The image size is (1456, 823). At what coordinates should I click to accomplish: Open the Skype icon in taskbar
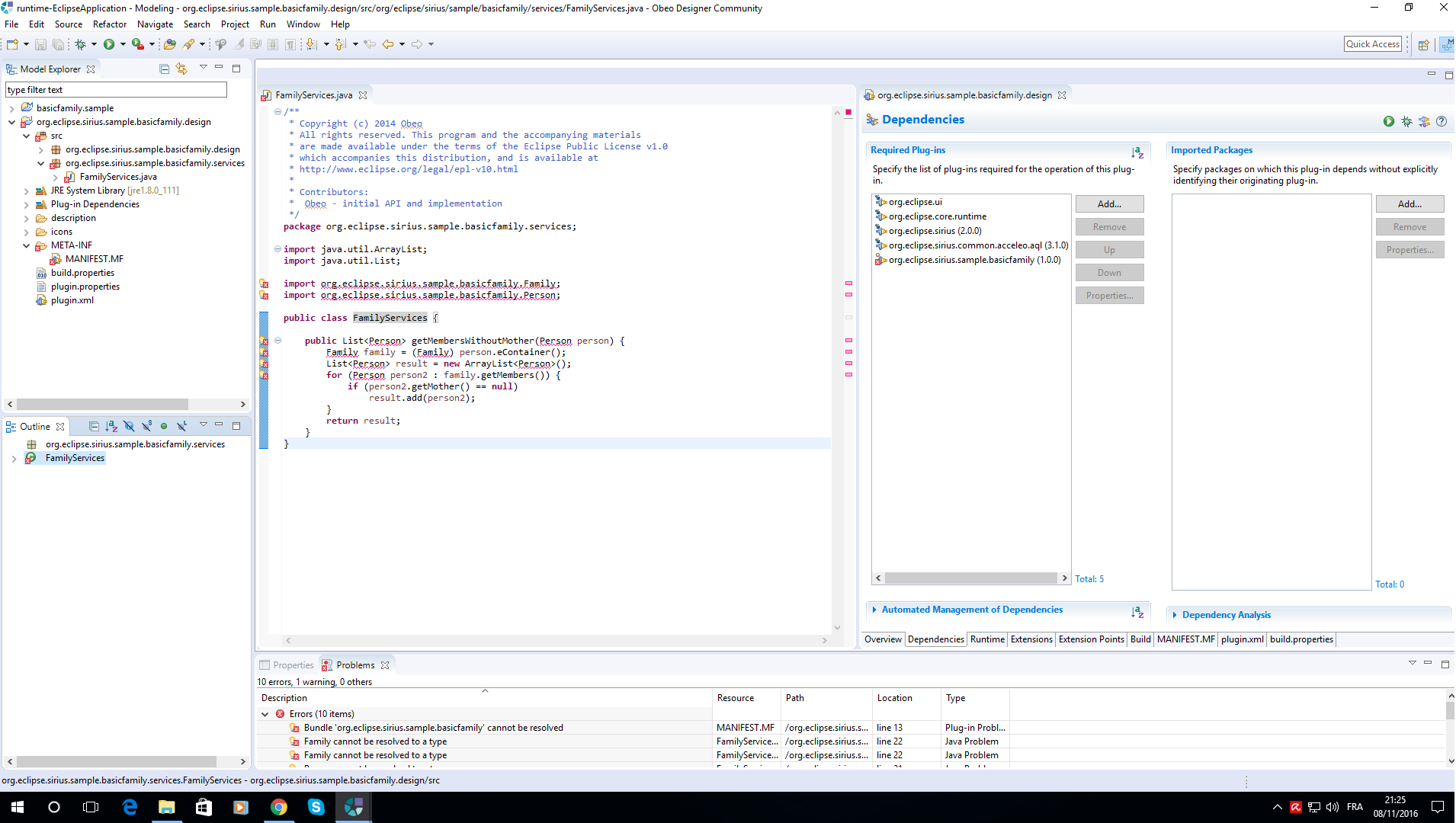tap(316, 807)
